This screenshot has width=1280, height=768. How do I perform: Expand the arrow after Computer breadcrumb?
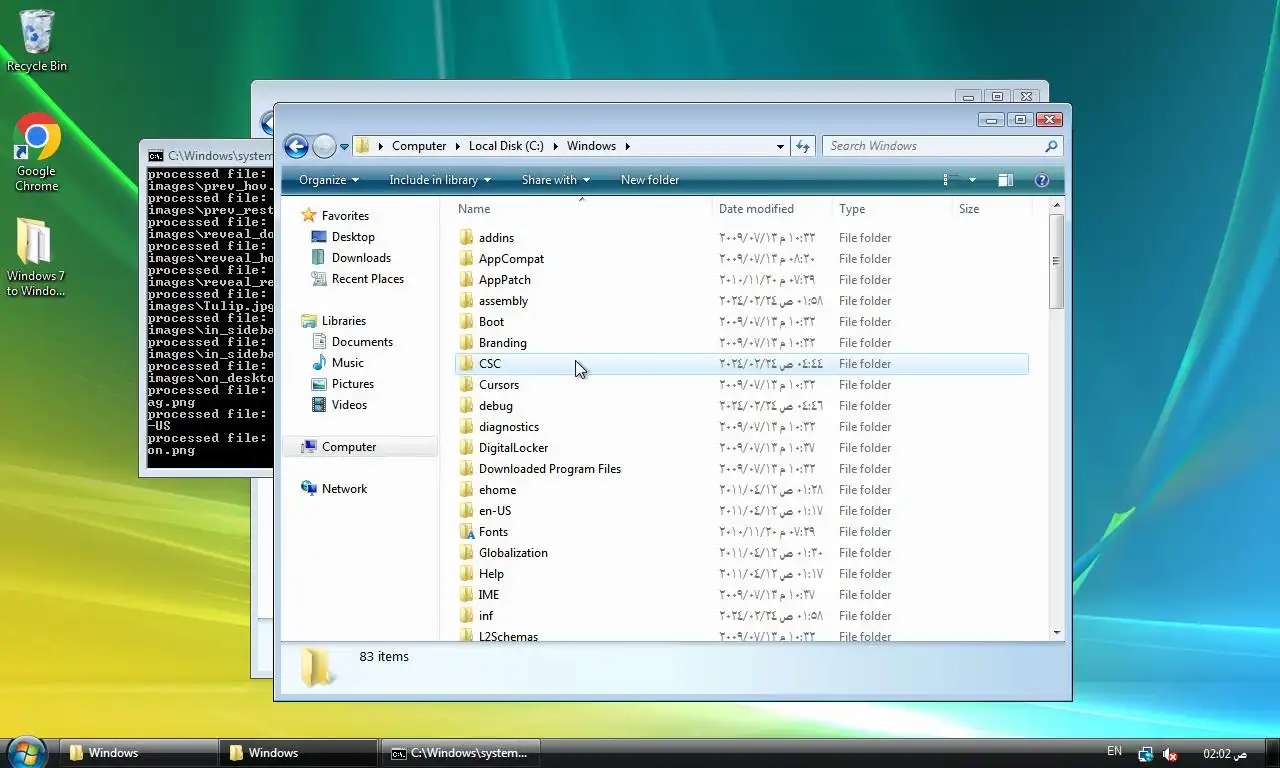tap(457, 146)
